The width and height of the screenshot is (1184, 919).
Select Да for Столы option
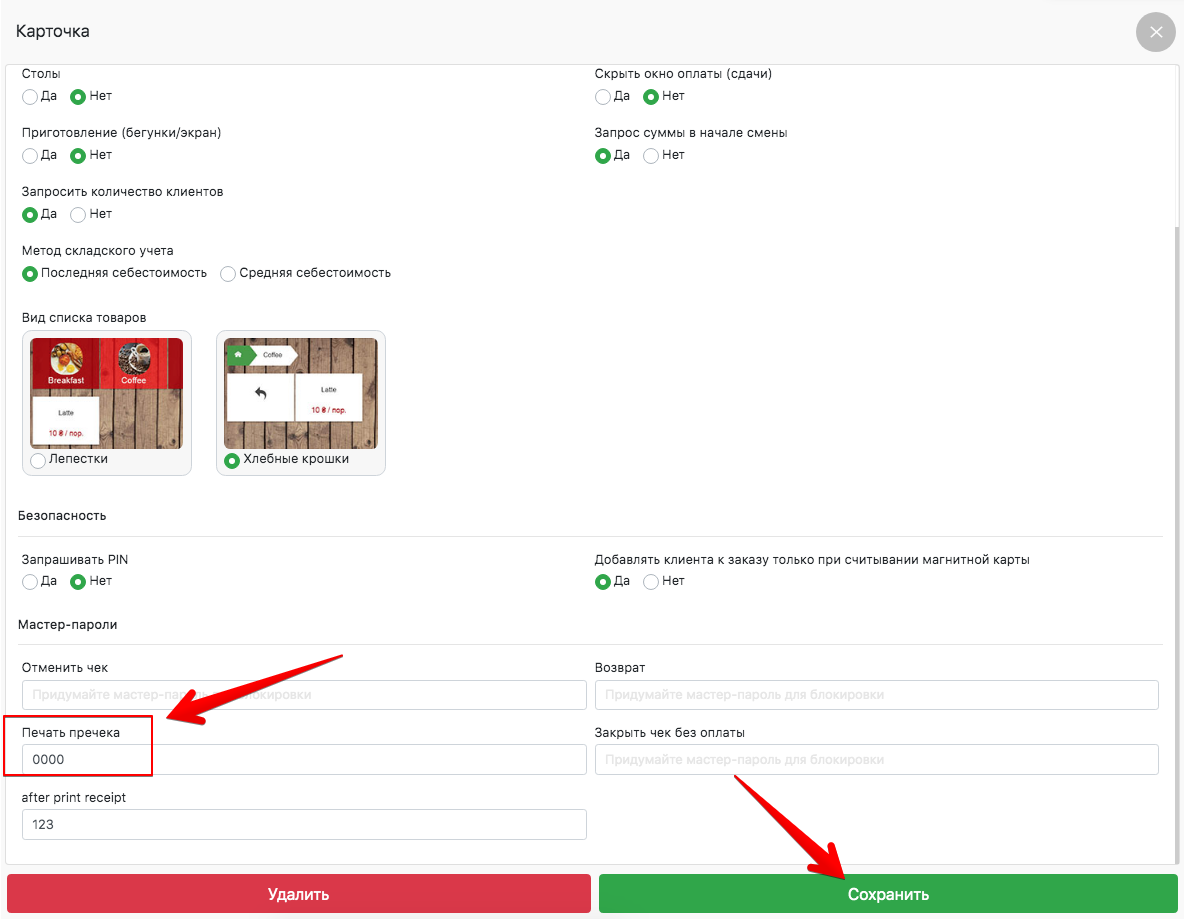(30, 97)
